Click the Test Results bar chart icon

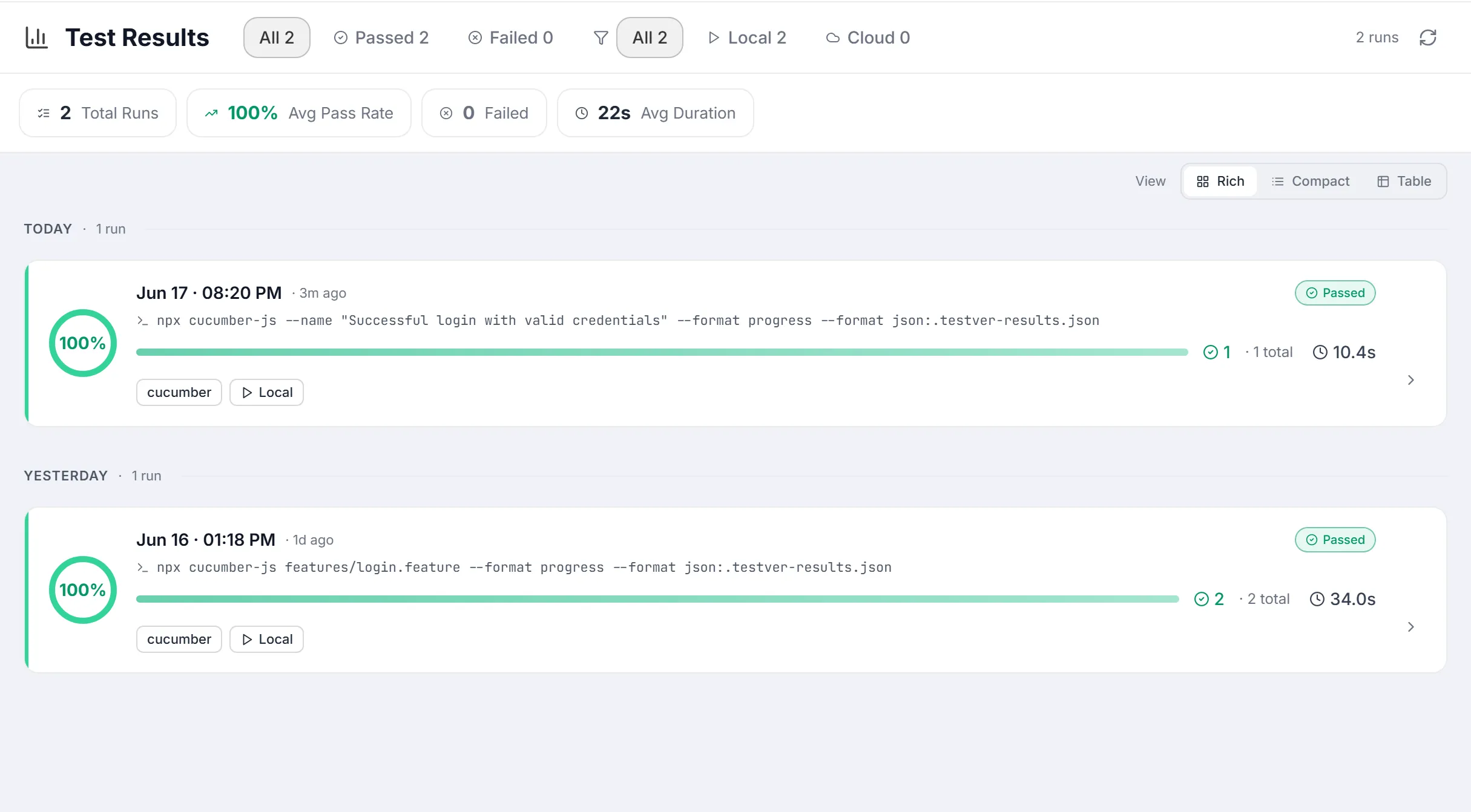pos(36,38)
